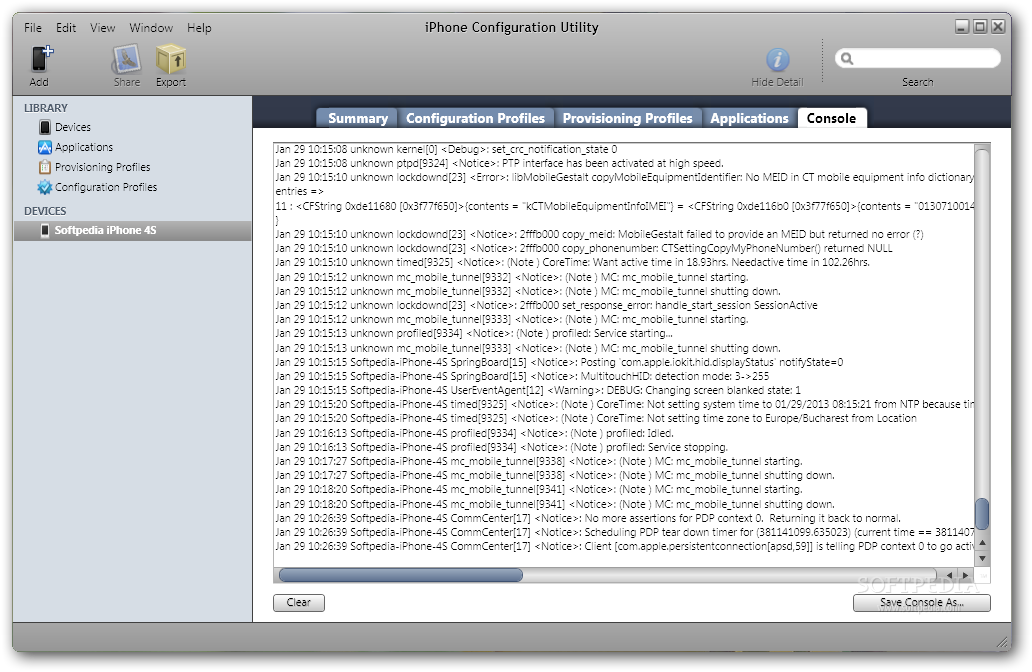Switch to the Provisioning Profiles tab
Viewport: 1032px width, 672px height.
[x=627, y=118]
